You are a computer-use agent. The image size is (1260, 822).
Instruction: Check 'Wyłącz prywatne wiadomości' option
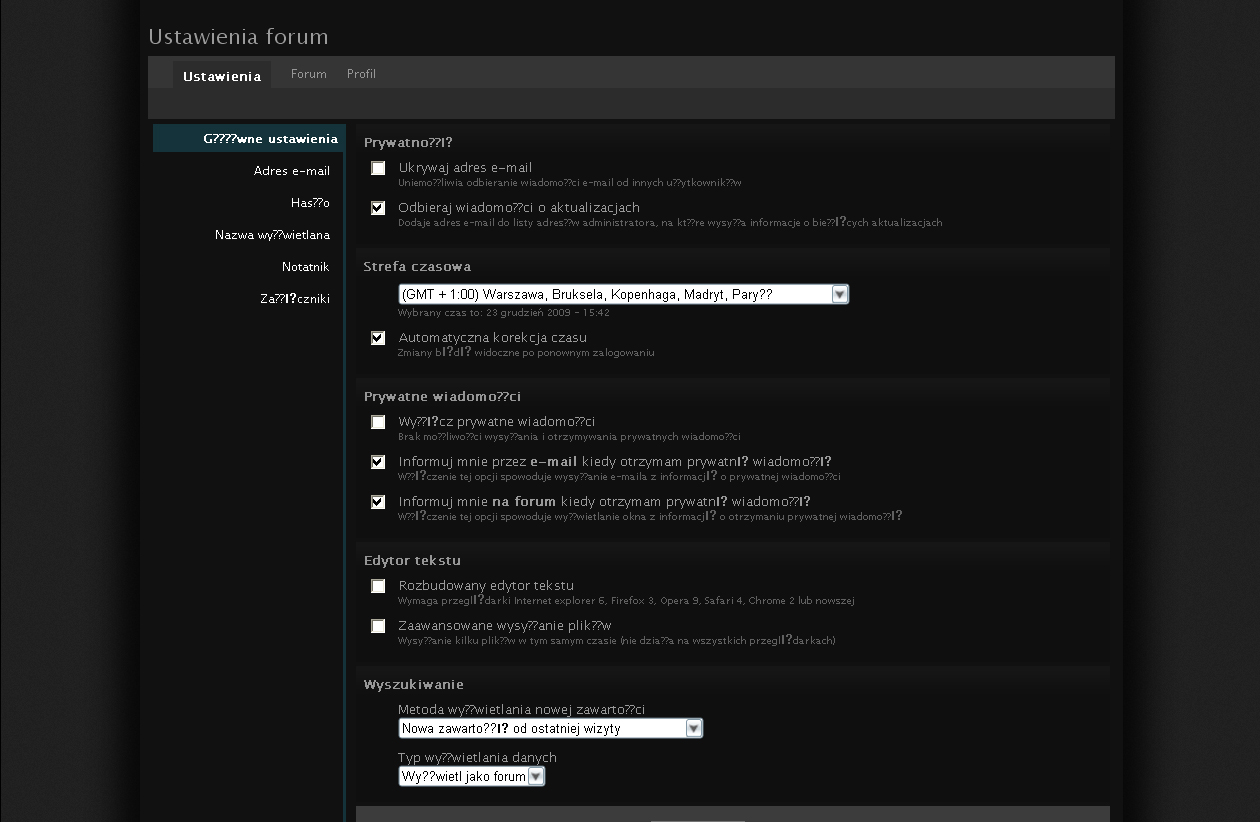tap(378, 422)
